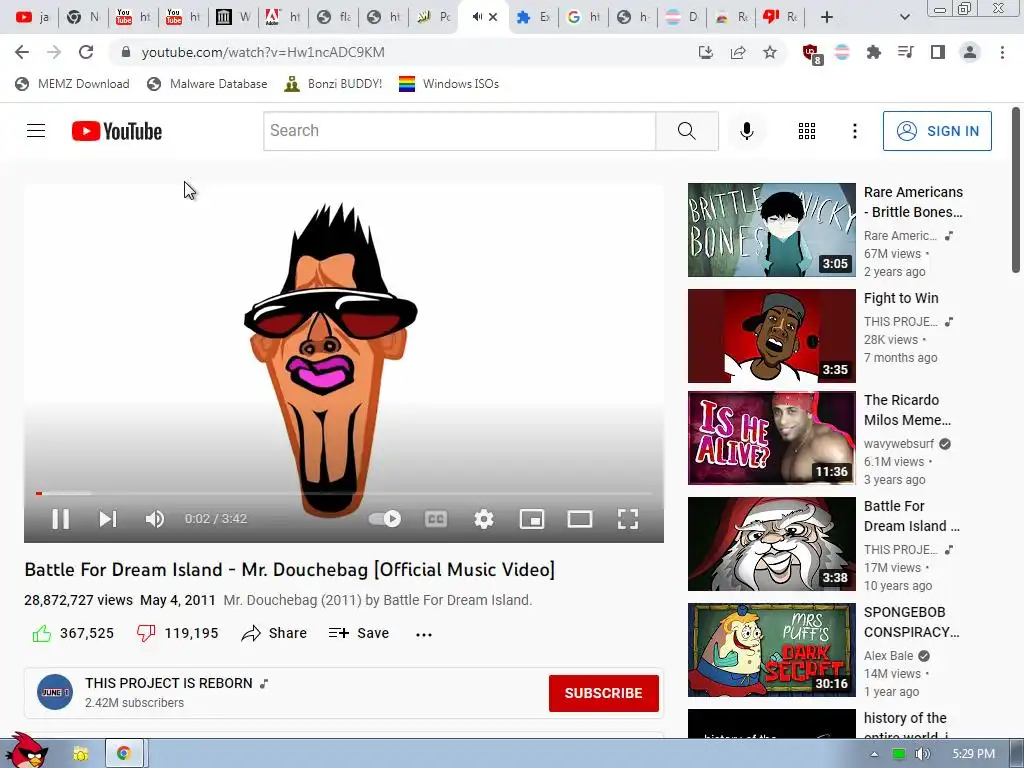This screenshot has width=1024, height=768.
Task: Toggle the autoplay switch
Action: point(385,519)
